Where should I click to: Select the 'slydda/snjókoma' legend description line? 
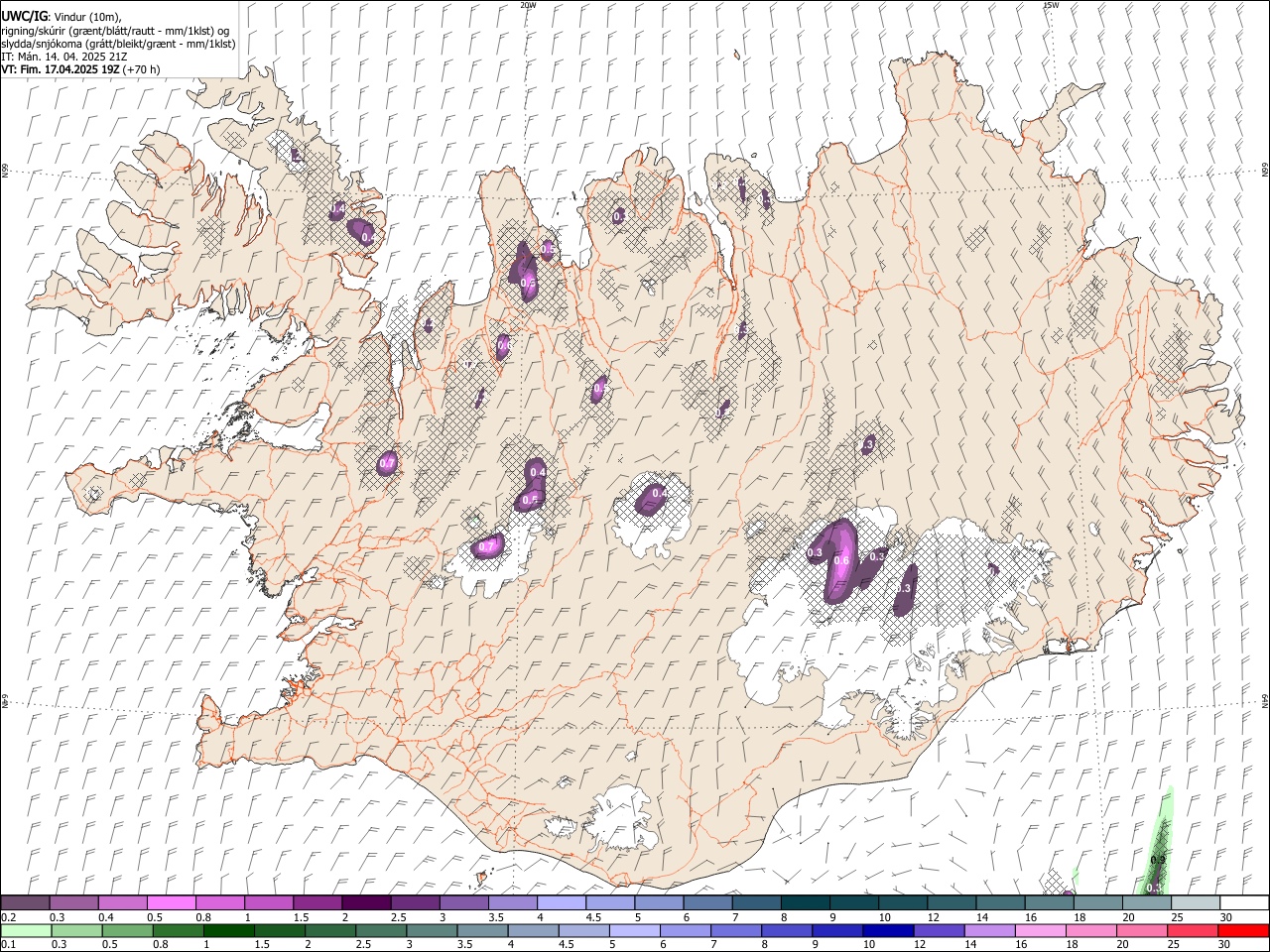point(118,44)
